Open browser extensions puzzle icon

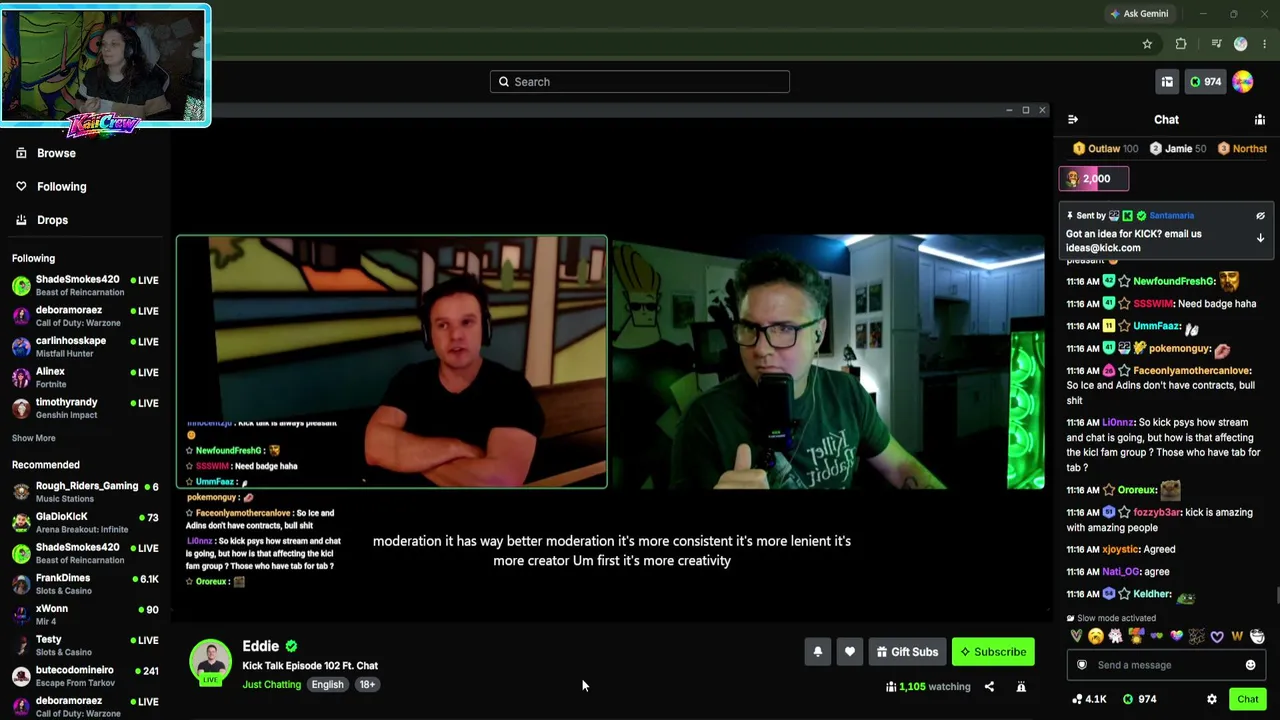[1181, 44]
